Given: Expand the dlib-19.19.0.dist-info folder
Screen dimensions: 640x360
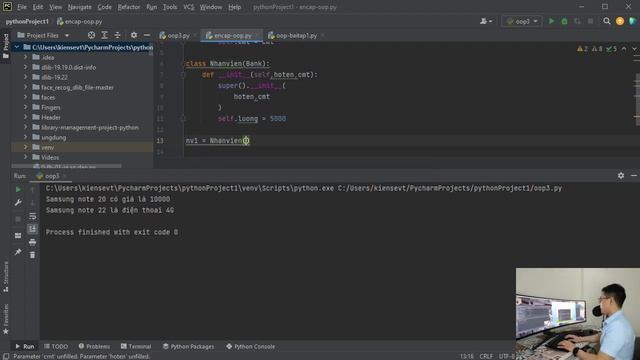Looking at the screenshot, I should point(25,67).
